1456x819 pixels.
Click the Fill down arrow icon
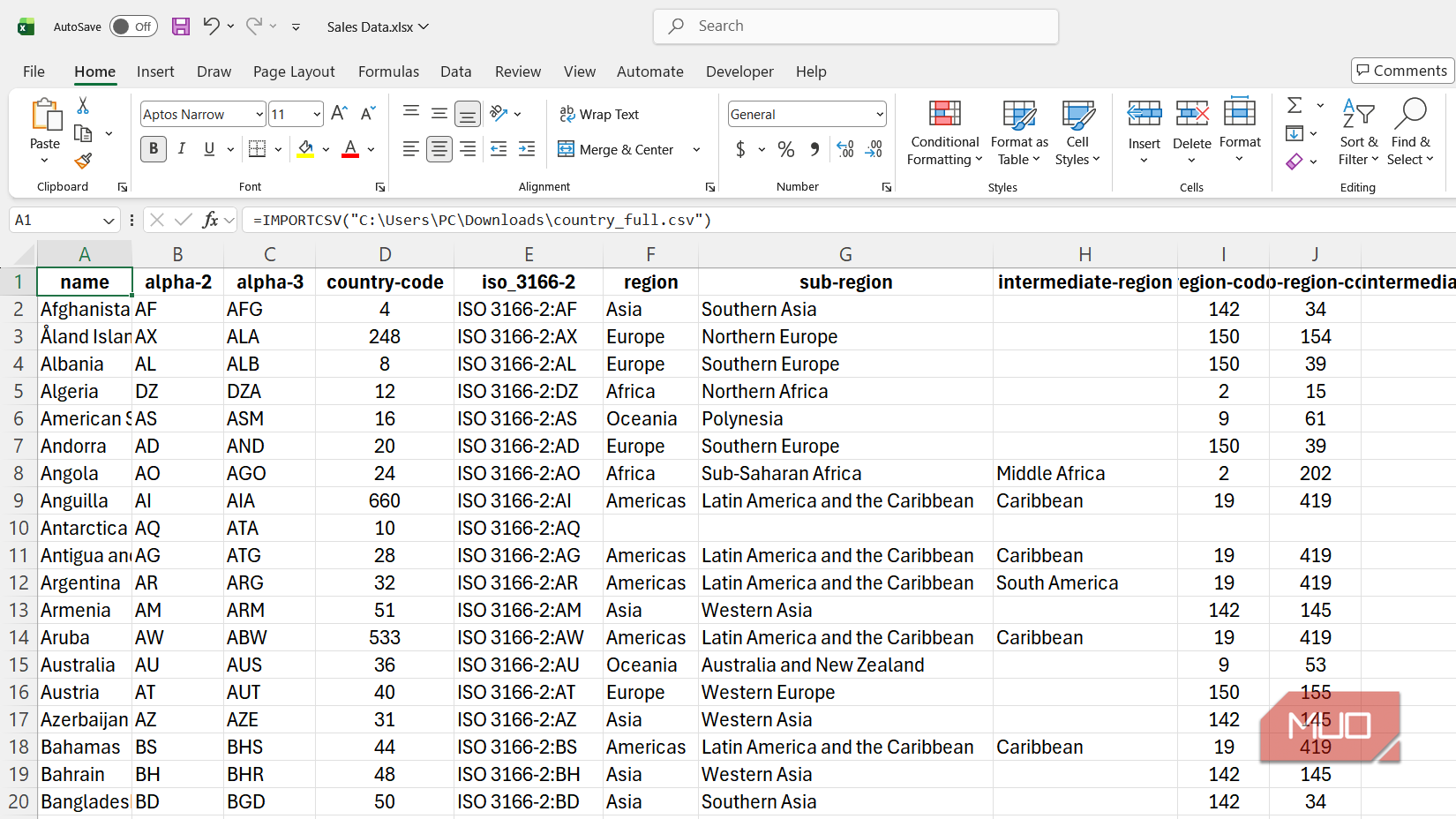point(1295,133)
